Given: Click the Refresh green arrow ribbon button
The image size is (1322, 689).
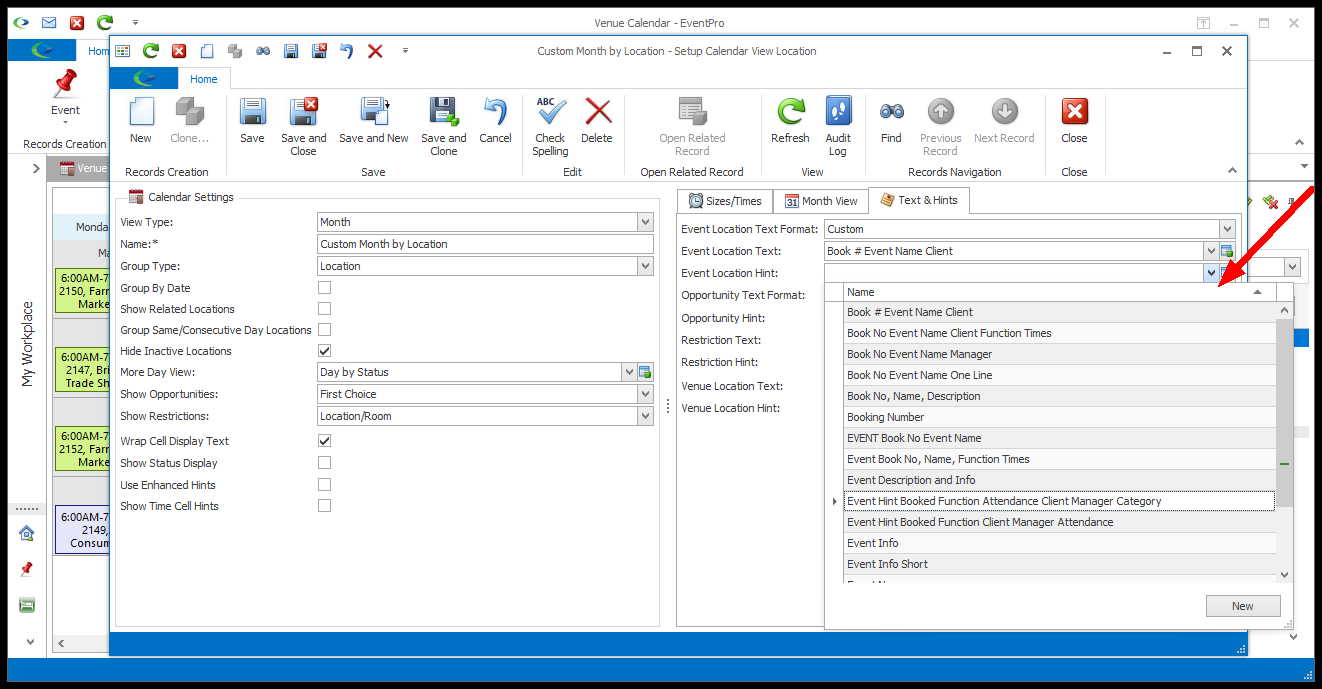Looking at the screenshot, I should pyautogui.click(x=791, y=121).
